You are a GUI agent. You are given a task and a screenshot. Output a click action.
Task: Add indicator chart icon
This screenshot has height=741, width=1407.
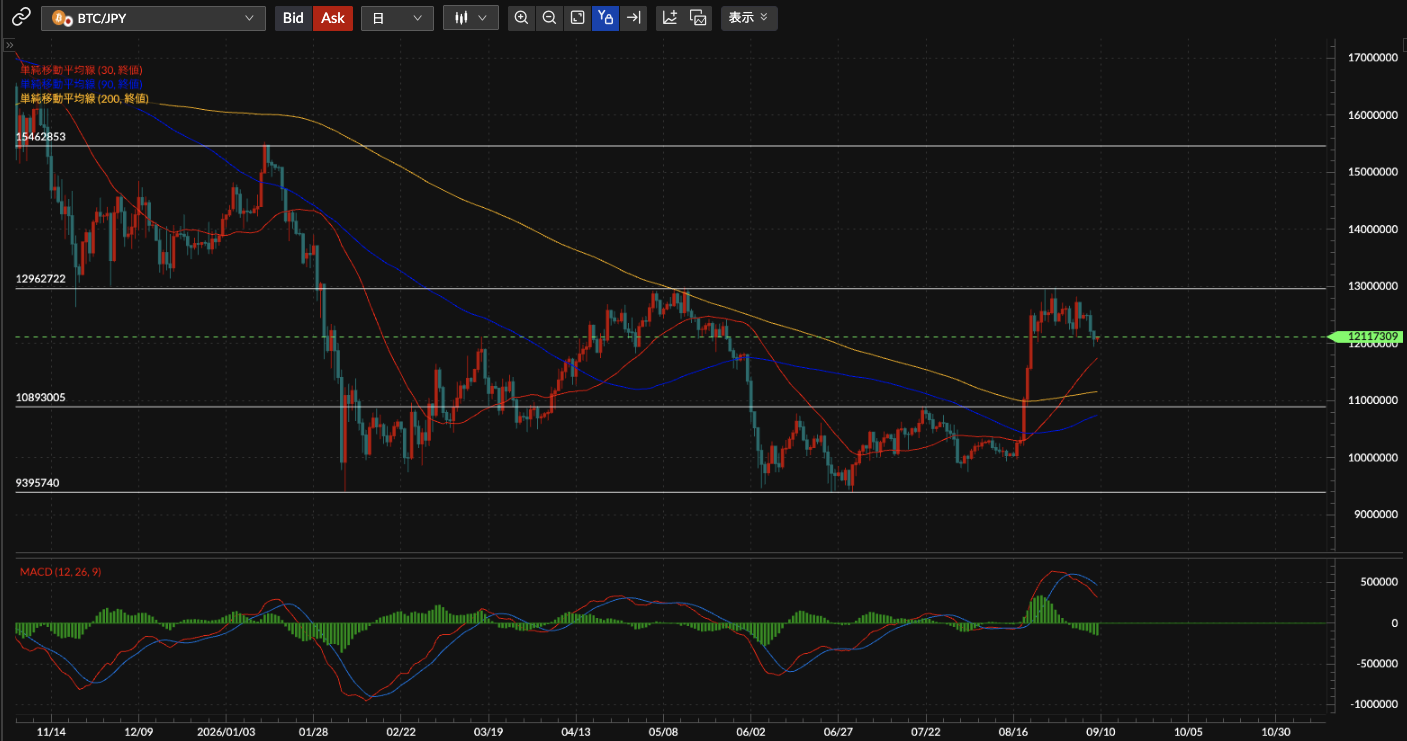pos(670,18)
